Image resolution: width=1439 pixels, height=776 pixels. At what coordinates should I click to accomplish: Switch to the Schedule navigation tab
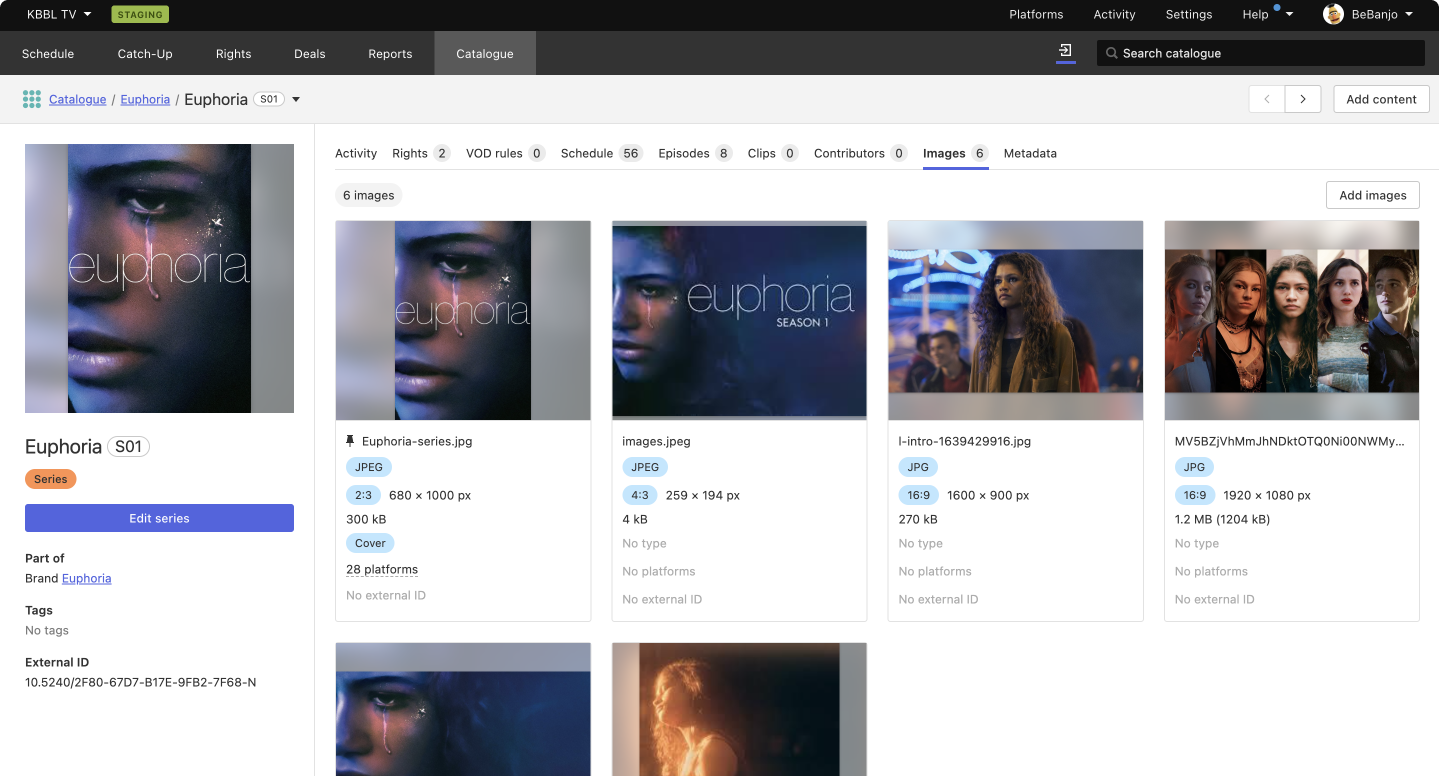coord(48,53)
